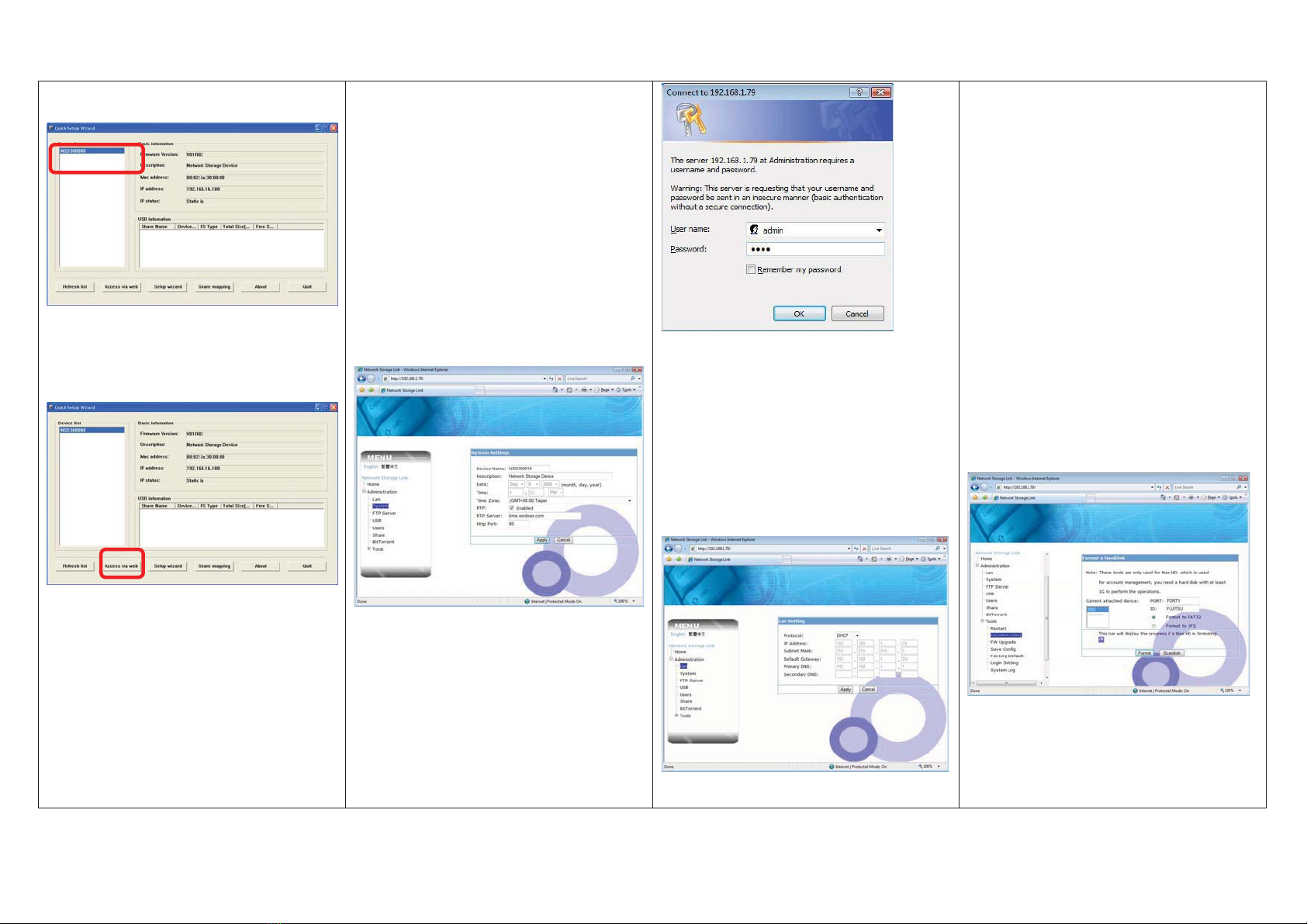
Task: Click the Password input field
Action: [x=815, y=249]
